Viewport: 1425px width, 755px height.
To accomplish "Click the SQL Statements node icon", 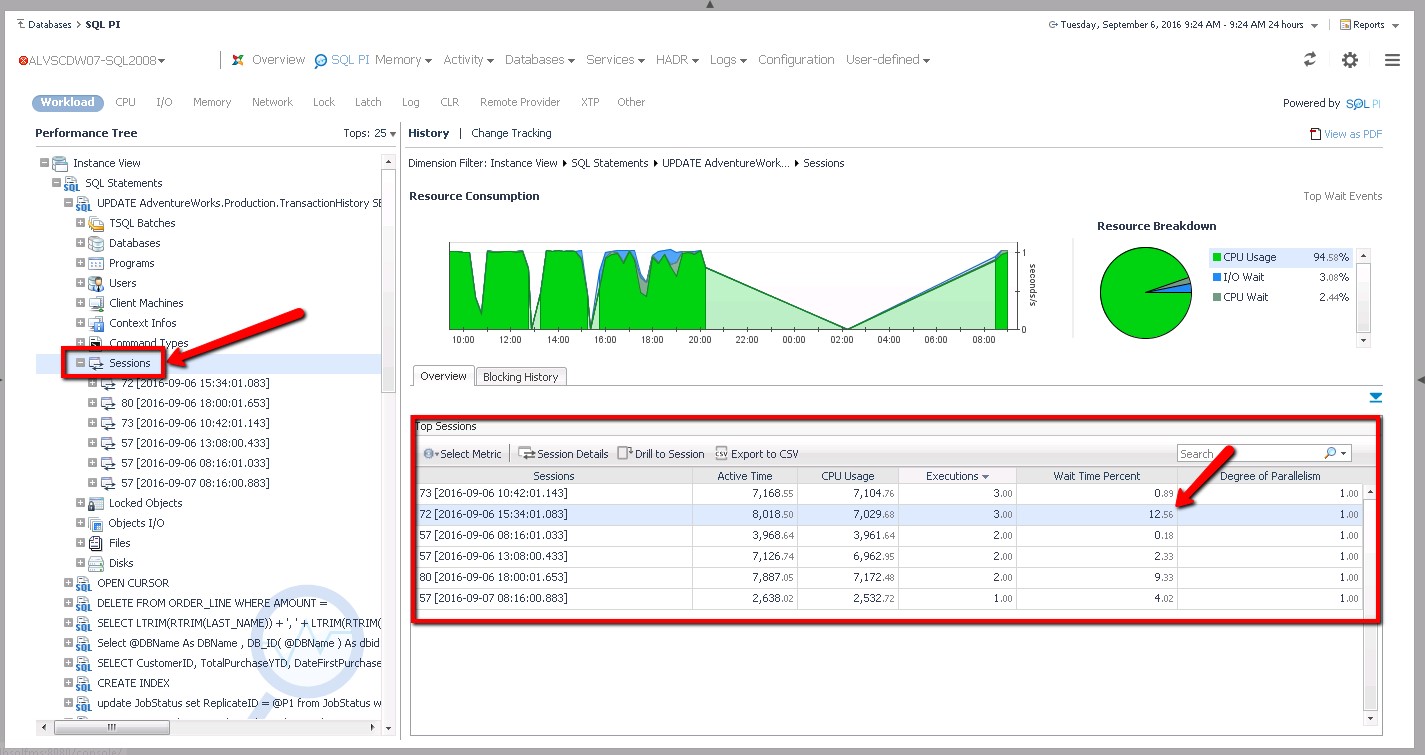I will tap(72, 183).
